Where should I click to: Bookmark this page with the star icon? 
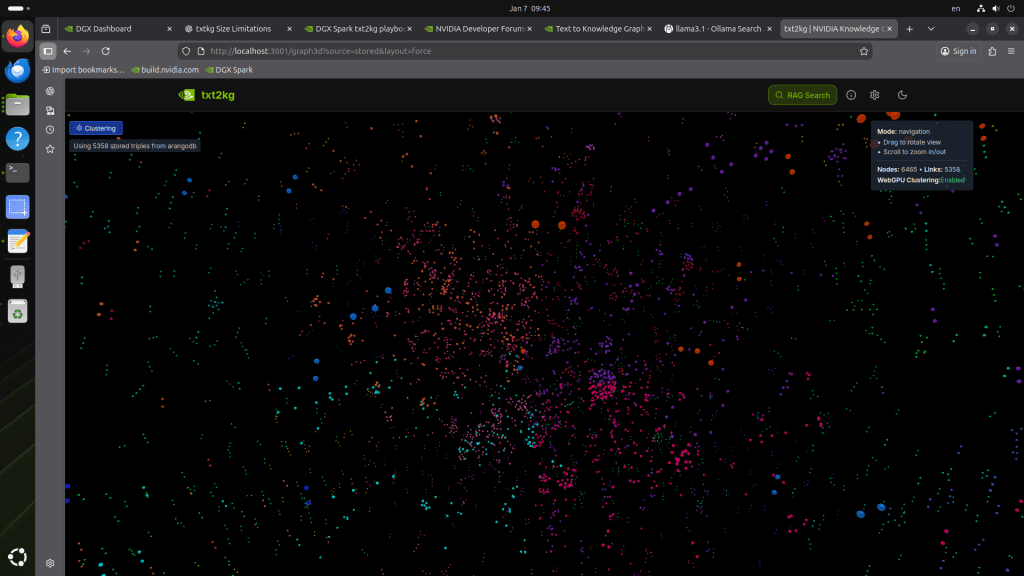(x=863, y=51)
